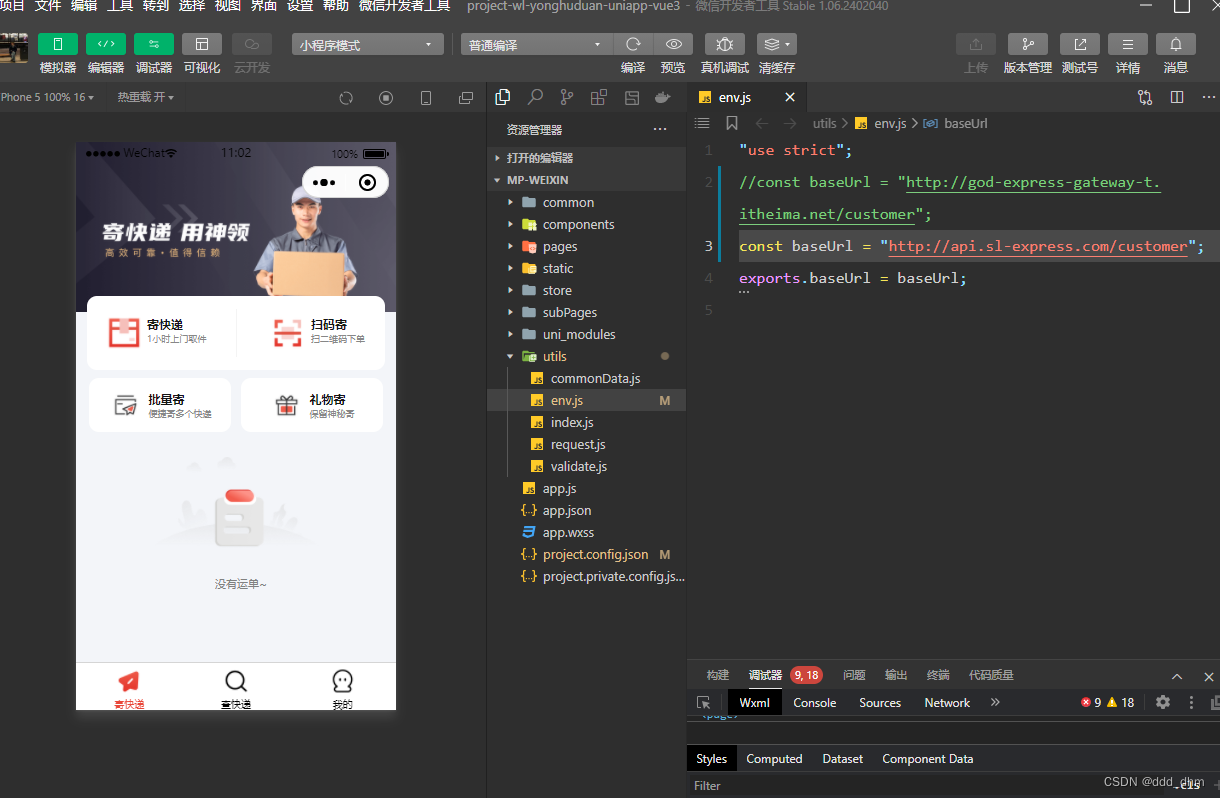This screenshot has width=1220, height=798.
Task: Select the Computed styles tab
Action: [774, 759]
